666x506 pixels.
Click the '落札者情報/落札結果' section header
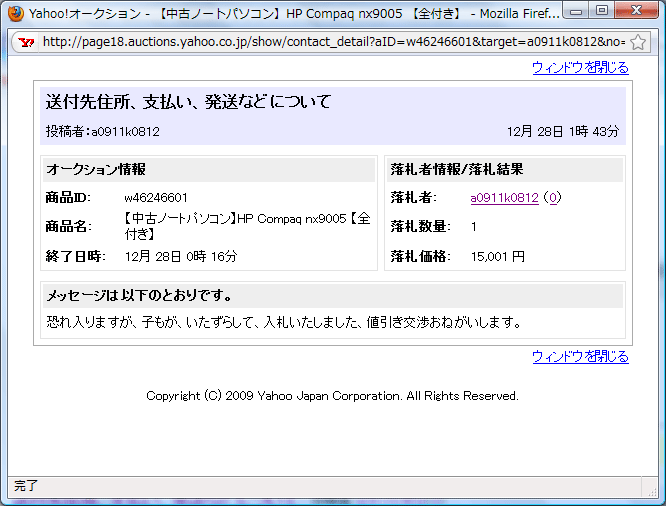tap(505, 170)
